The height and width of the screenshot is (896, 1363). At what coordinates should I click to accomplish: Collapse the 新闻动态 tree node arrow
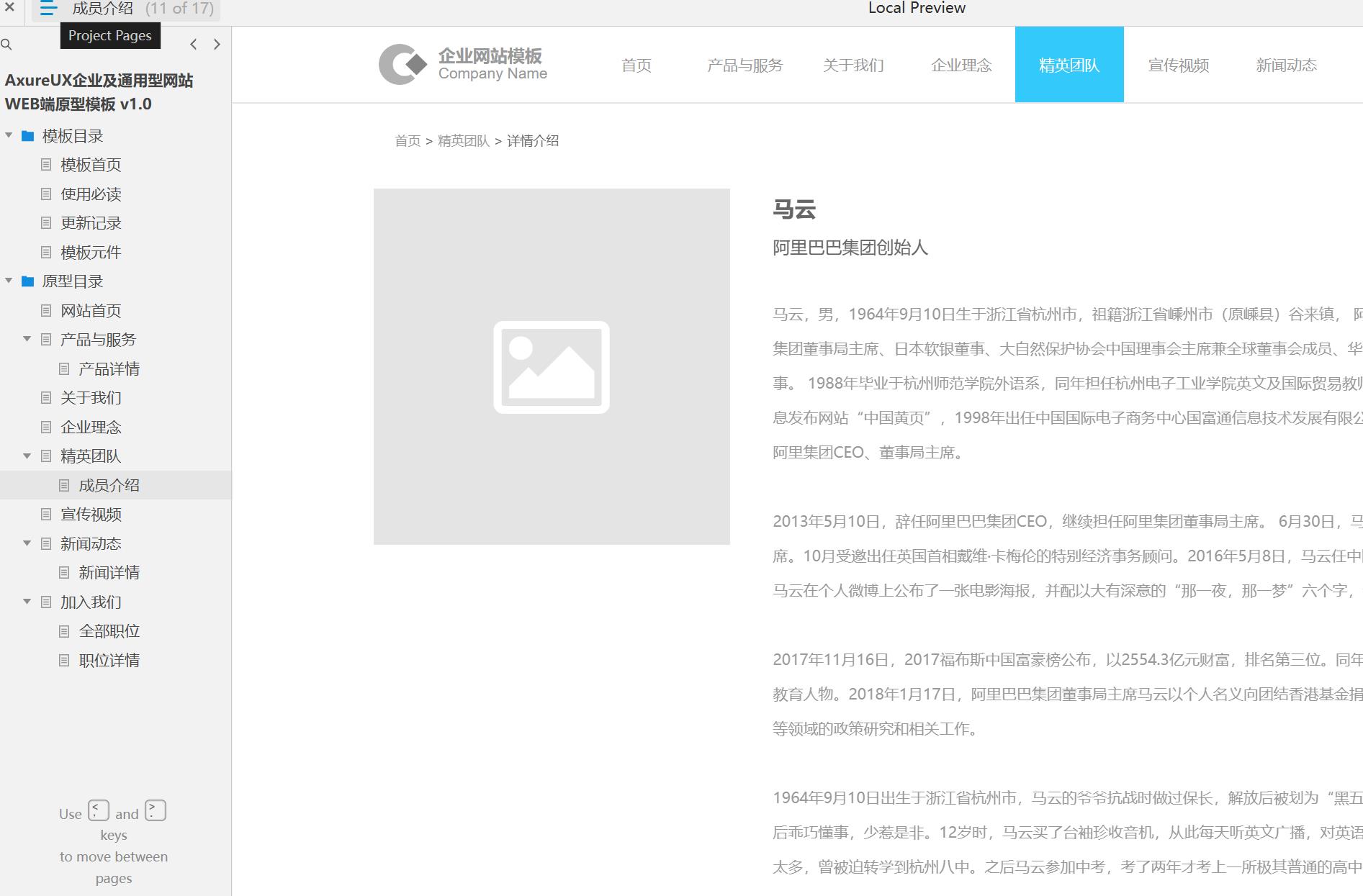[27, 543]
